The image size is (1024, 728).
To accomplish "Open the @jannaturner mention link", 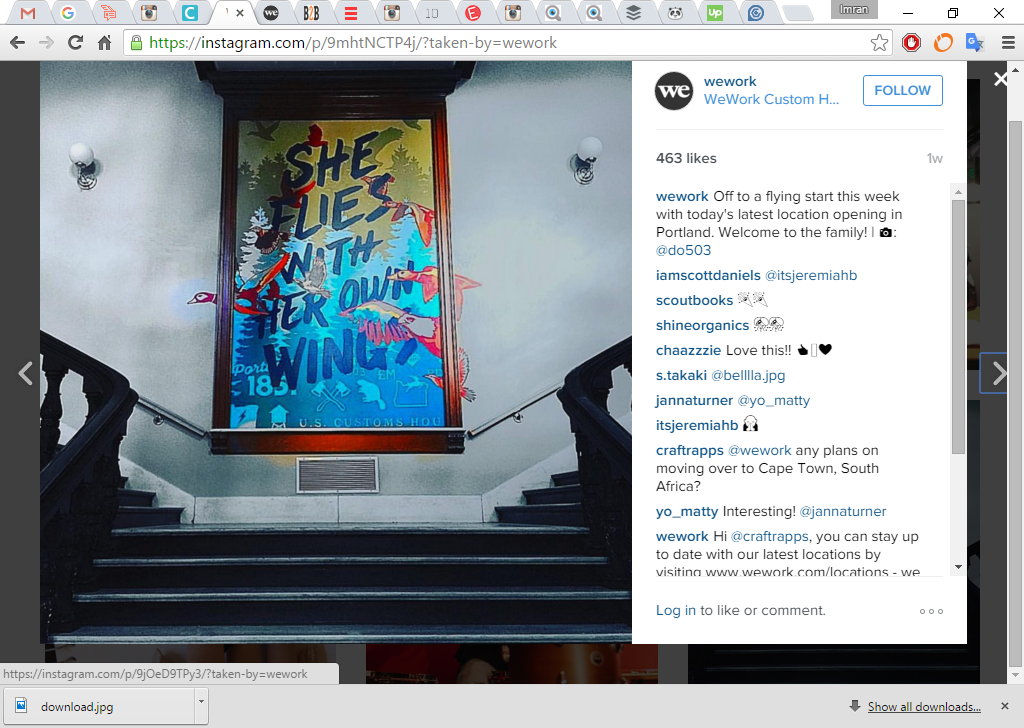I will tap(842, 512).
